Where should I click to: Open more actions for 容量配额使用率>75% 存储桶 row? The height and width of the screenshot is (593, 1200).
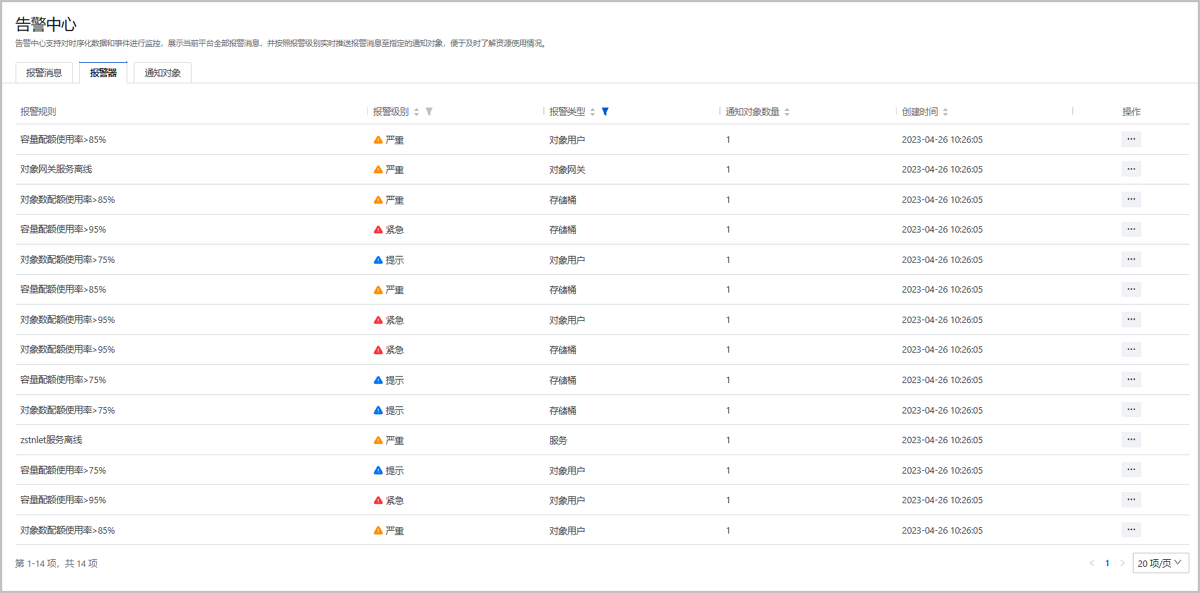point(1131,380)
